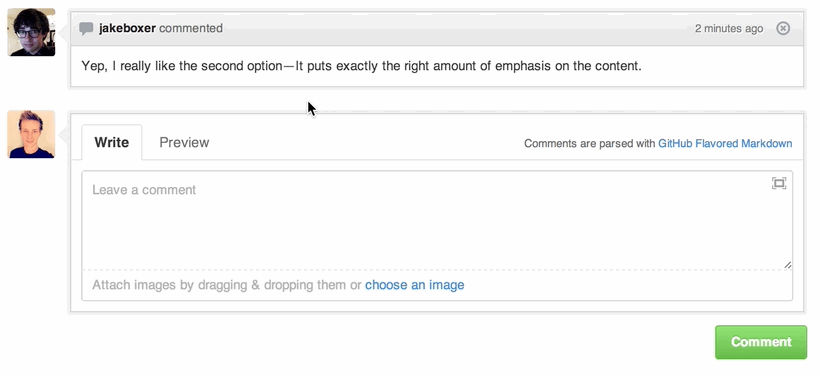This screenshot has height=376, width=820.
Task: Open the jakeboxer username link
Action: (x=127, y=28)
